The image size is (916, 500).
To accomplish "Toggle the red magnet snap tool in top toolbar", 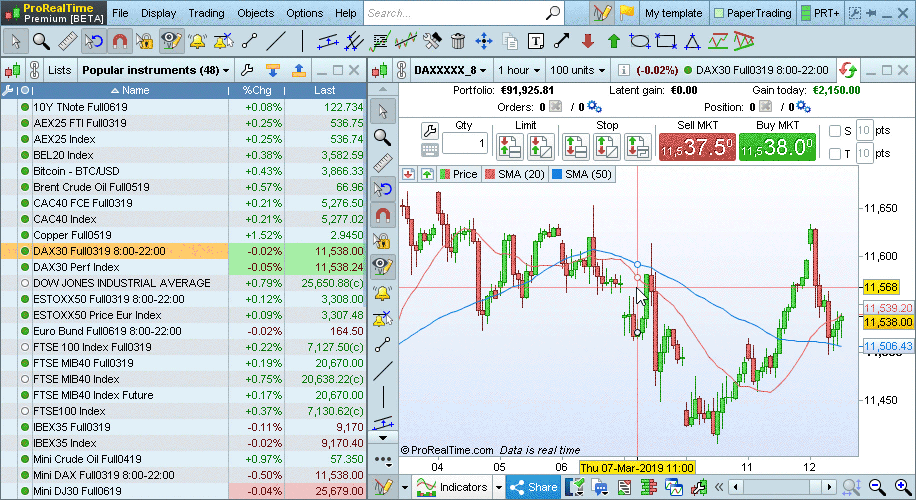I will coord(119,41).
